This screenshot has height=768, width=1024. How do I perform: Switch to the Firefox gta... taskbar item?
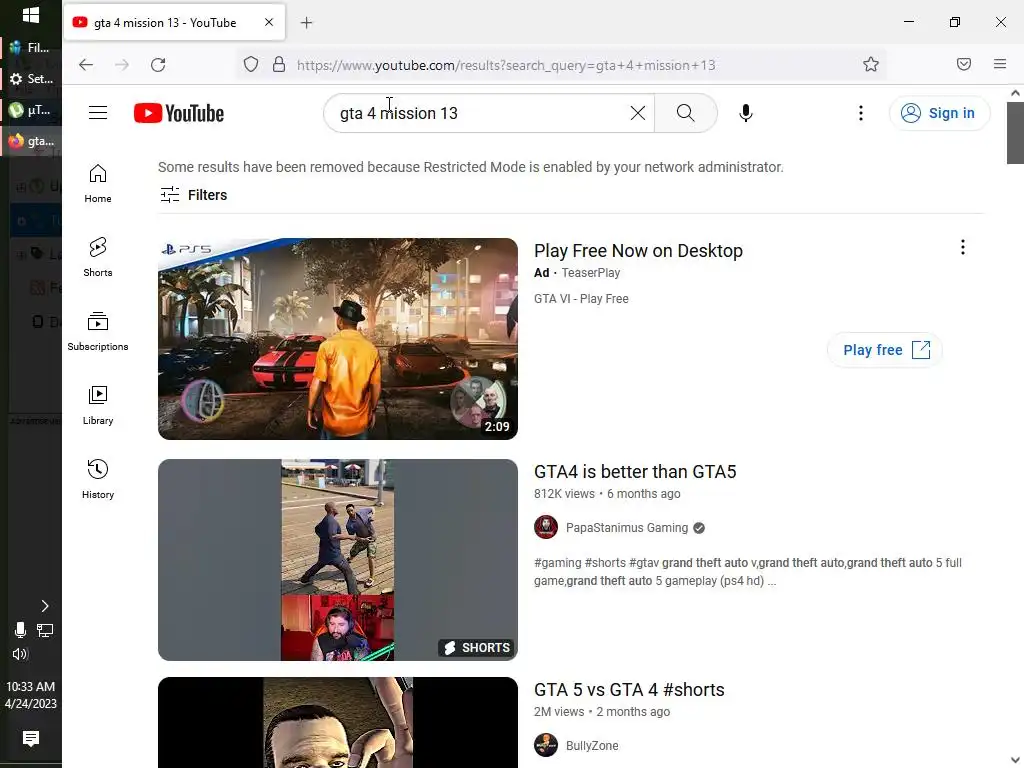tap(31, 141)
